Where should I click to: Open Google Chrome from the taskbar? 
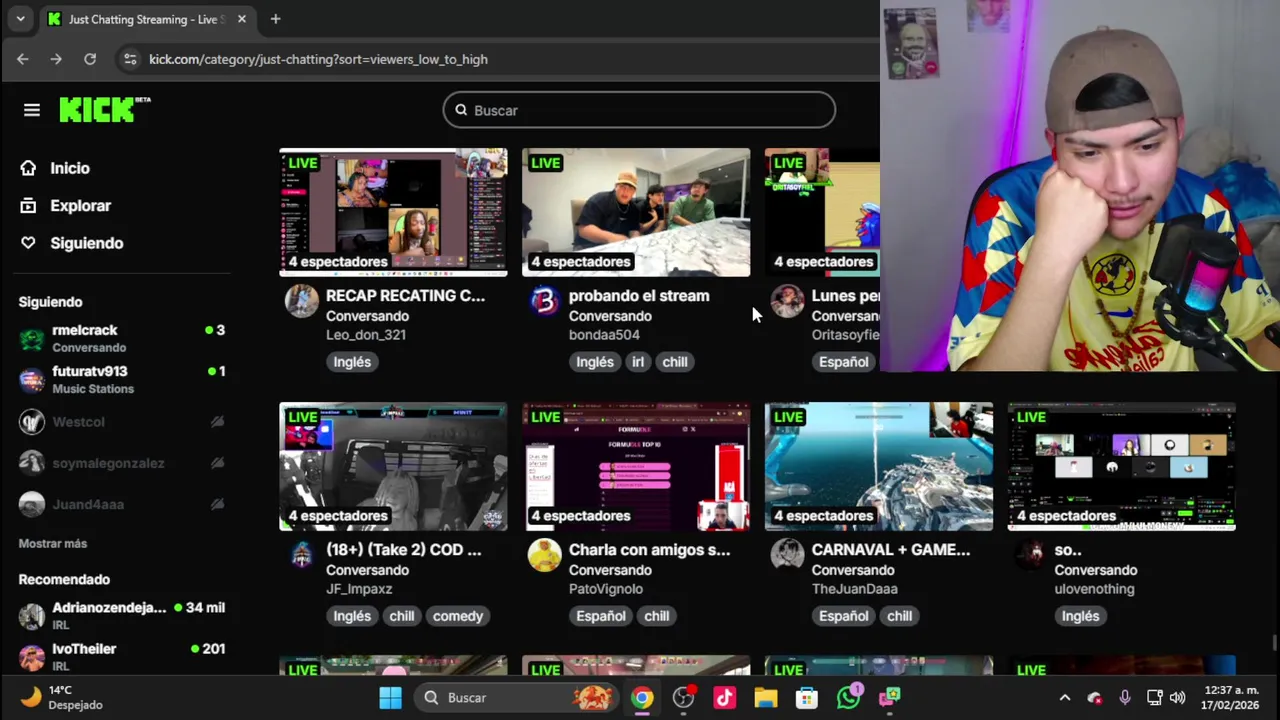(x=642, y=697)
